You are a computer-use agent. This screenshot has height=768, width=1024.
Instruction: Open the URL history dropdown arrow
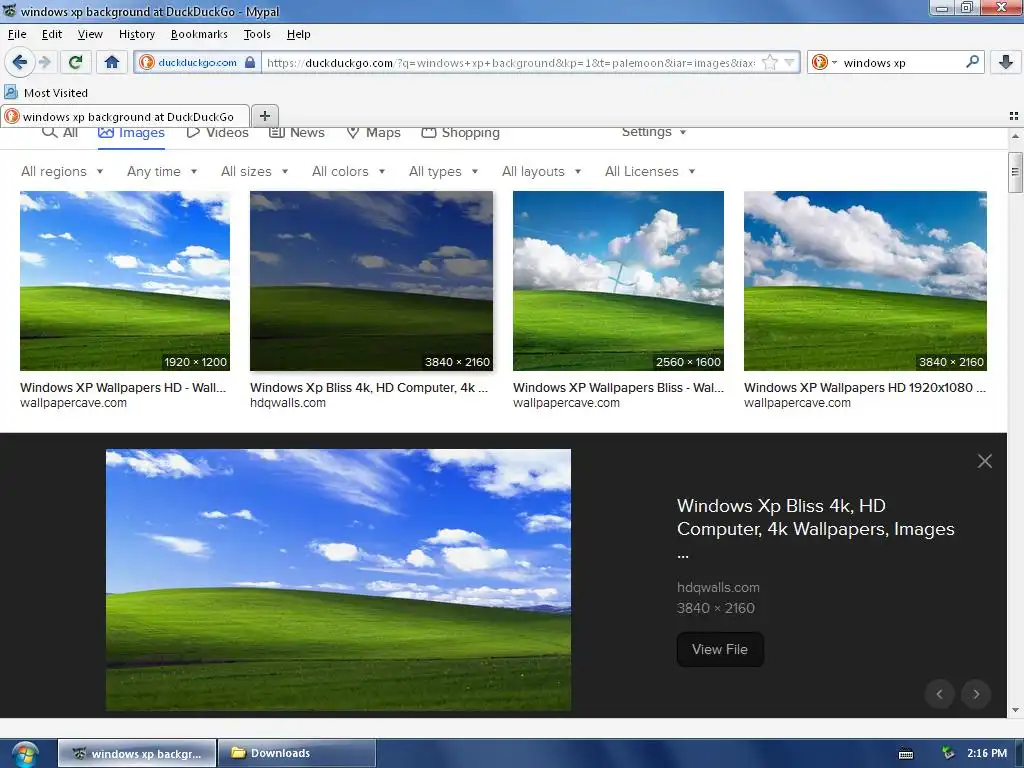pyautogui.click(x=790, y=63)
